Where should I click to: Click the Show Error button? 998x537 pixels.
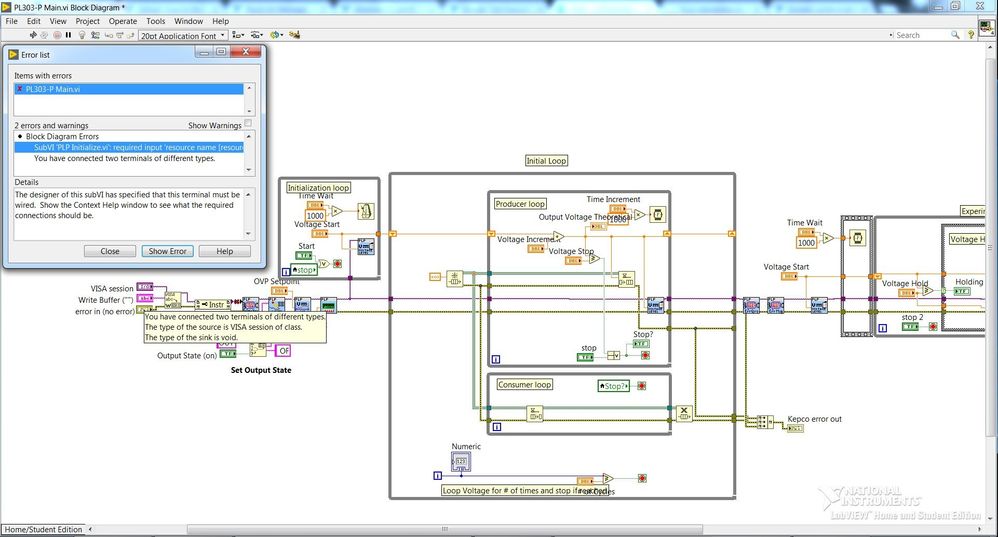(167, 251)
